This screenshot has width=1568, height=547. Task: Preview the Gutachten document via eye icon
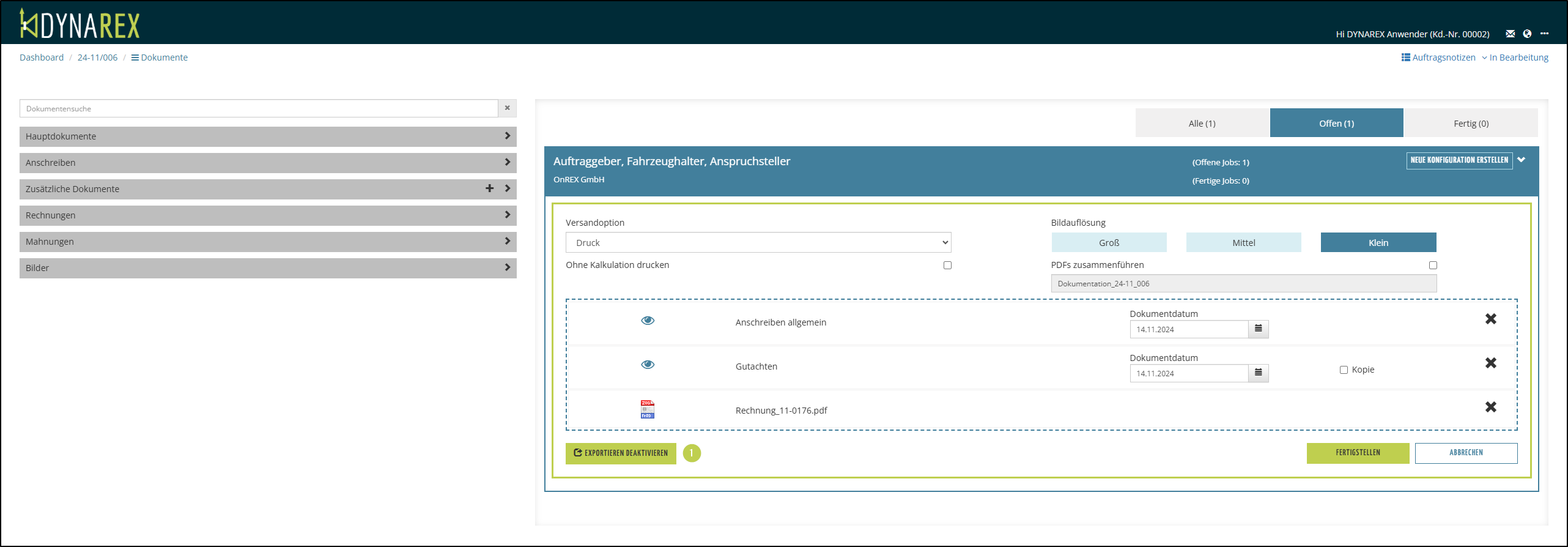tap(648, 365)
